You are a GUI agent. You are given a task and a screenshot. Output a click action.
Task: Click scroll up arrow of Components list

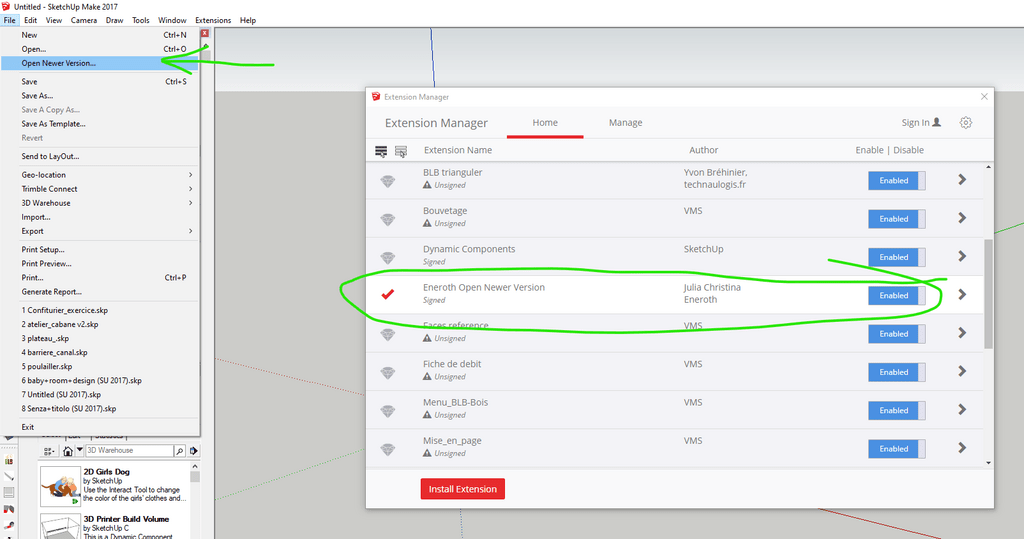[x=195, y=467]
